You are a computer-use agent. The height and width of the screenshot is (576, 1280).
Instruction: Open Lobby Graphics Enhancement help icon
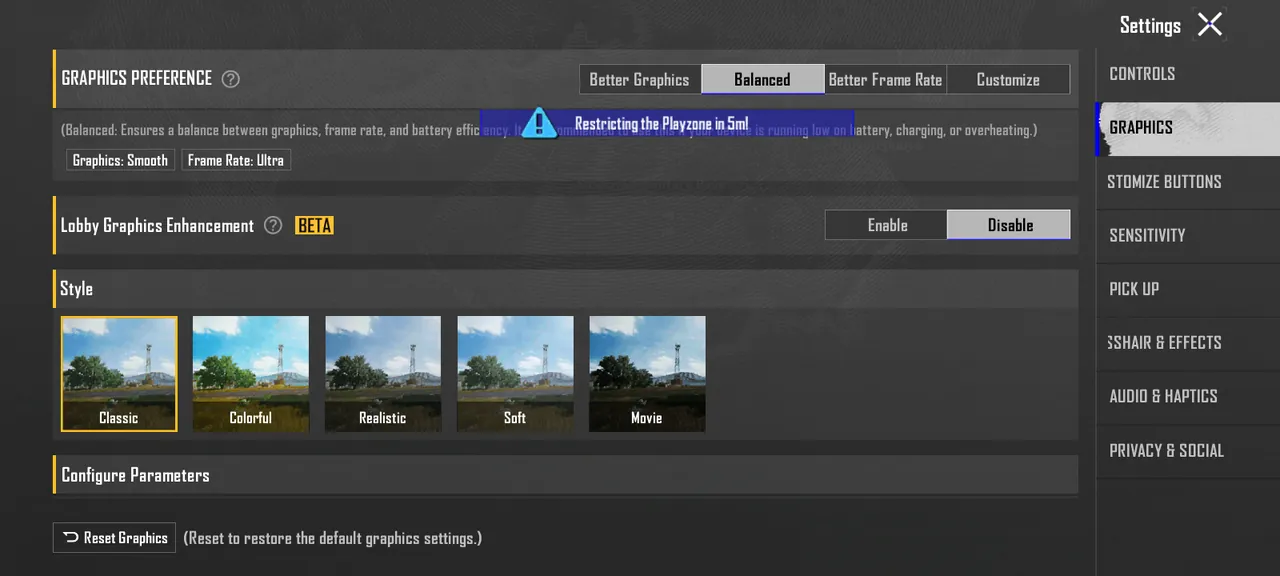(x=273, y=226)
